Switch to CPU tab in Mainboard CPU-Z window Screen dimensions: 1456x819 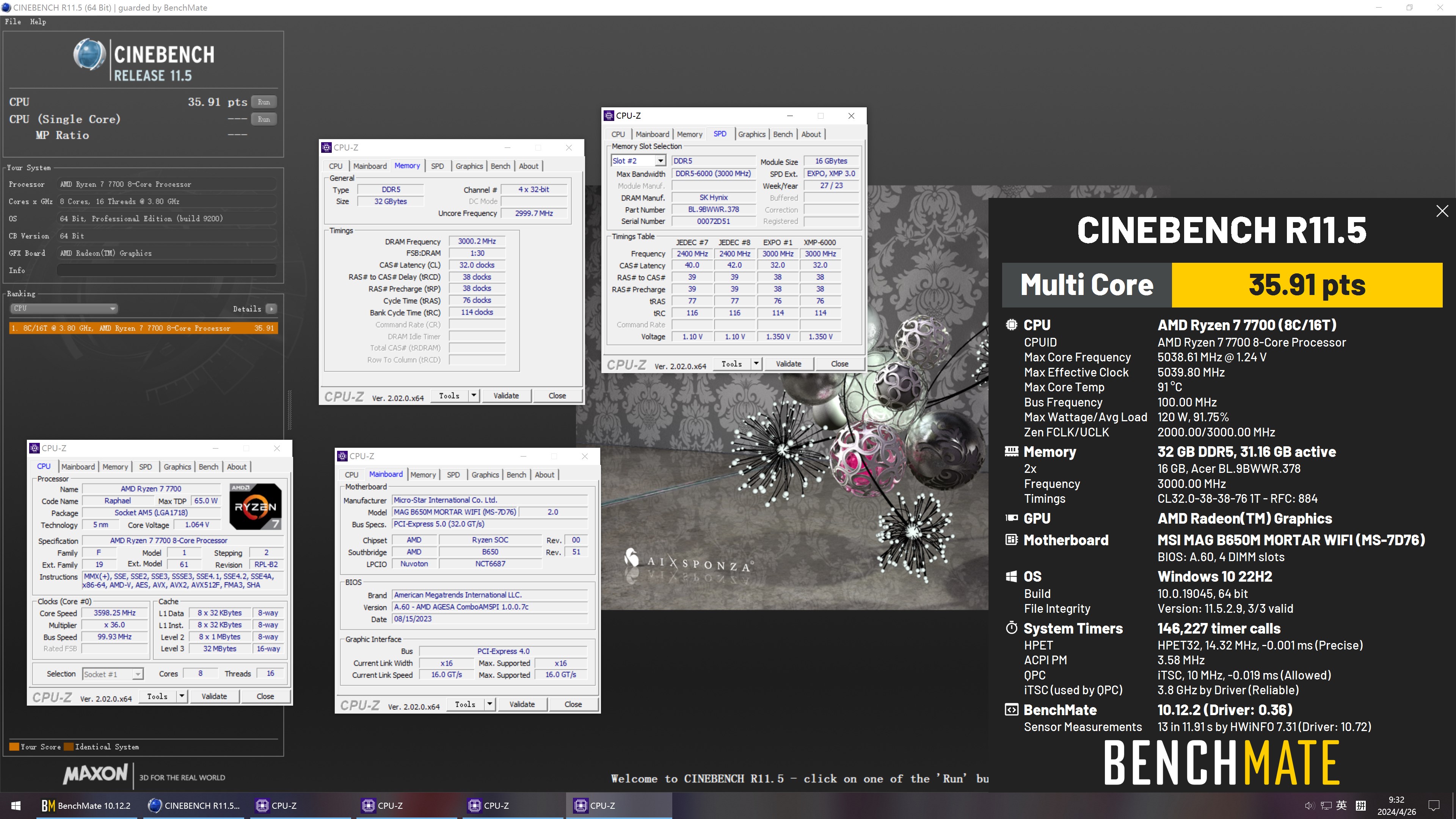click(x=351, y=475)
